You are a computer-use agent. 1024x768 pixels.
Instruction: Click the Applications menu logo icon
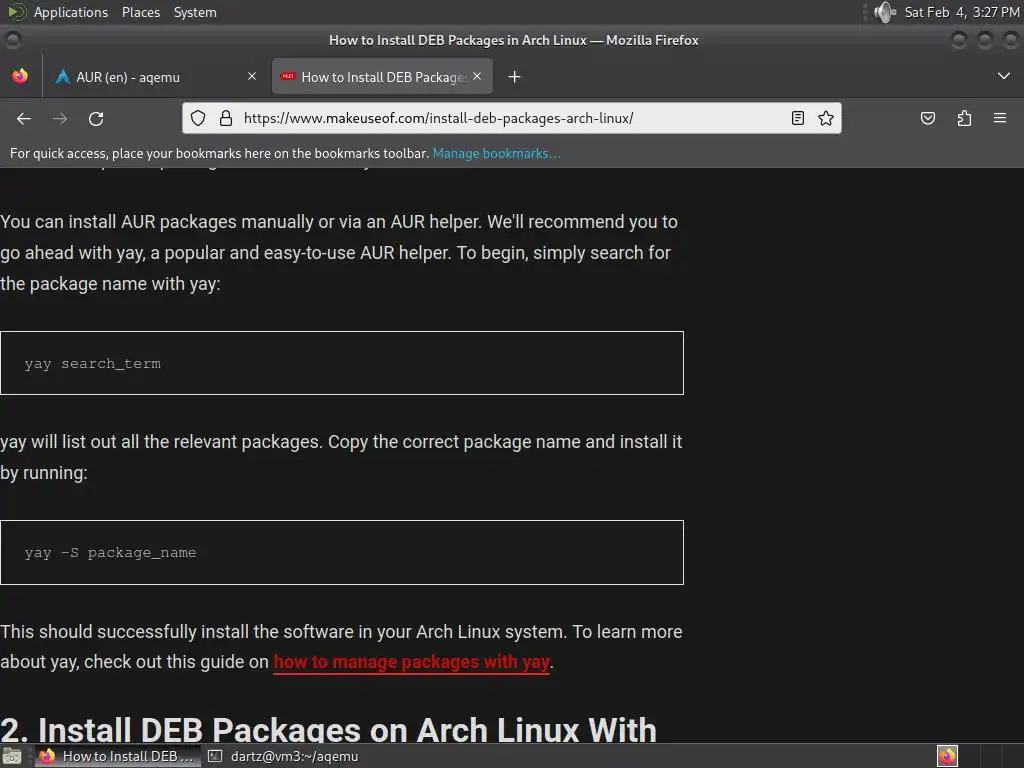pyautogui.click(x=16, y=12)
